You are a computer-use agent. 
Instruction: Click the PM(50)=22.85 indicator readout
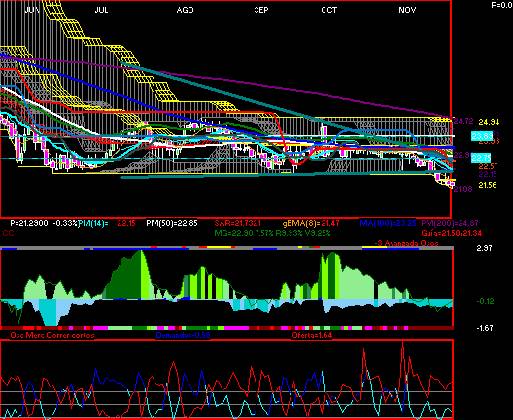tap(172, 223)
